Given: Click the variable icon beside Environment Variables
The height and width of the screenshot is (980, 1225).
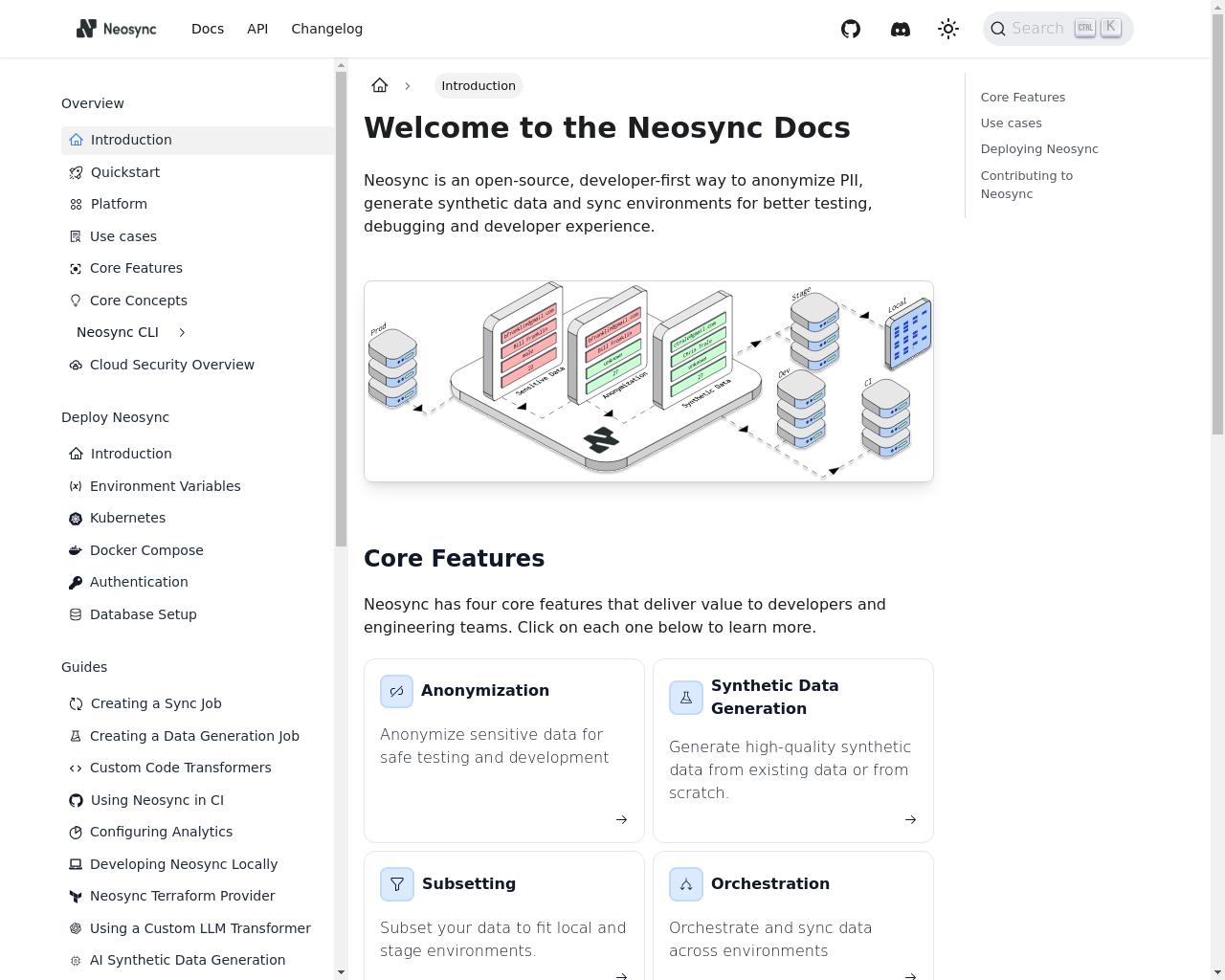Looking at the screenshot, I should point(76,486).
